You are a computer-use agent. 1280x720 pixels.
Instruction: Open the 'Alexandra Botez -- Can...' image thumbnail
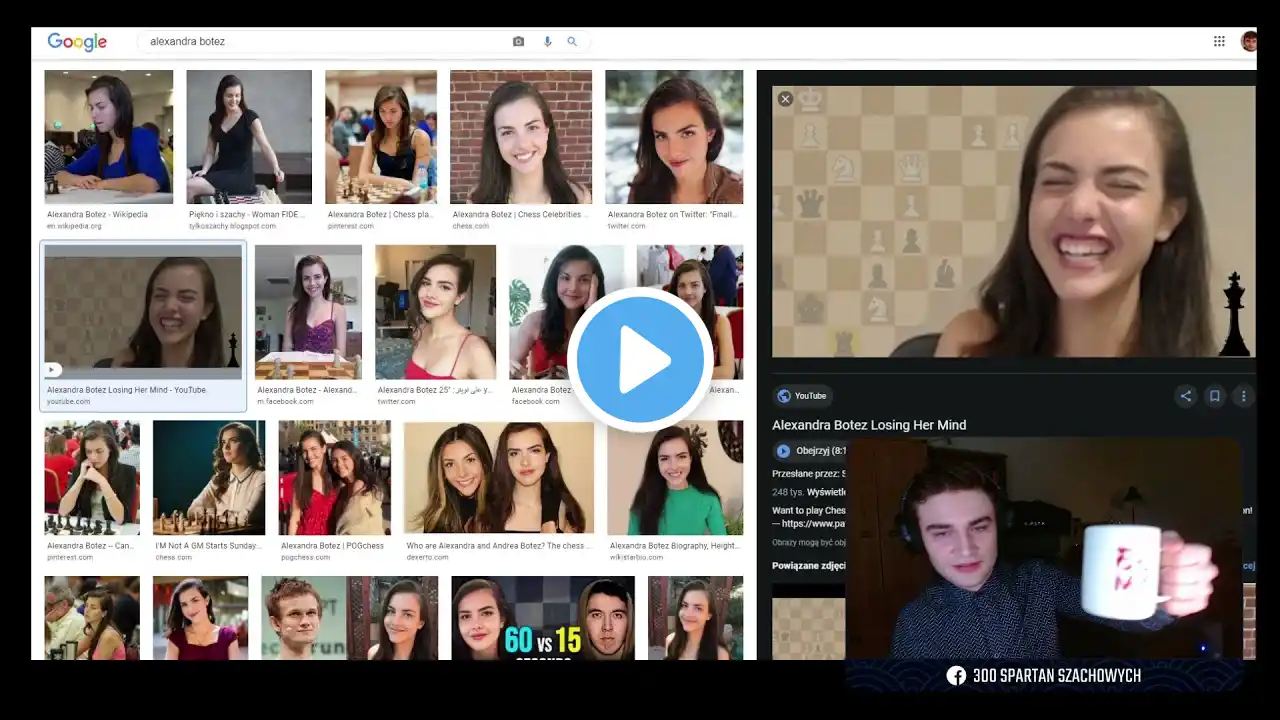(x=92, y=478)
